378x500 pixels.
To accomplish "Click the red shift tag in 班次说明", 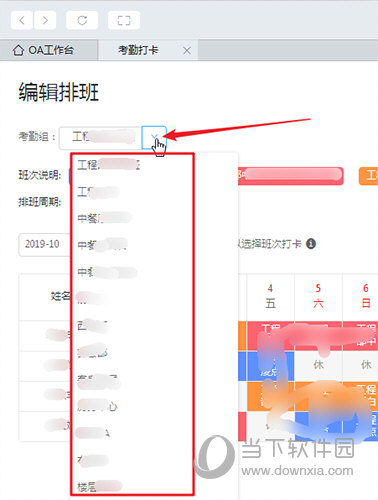I will click(x=291, y=176).
